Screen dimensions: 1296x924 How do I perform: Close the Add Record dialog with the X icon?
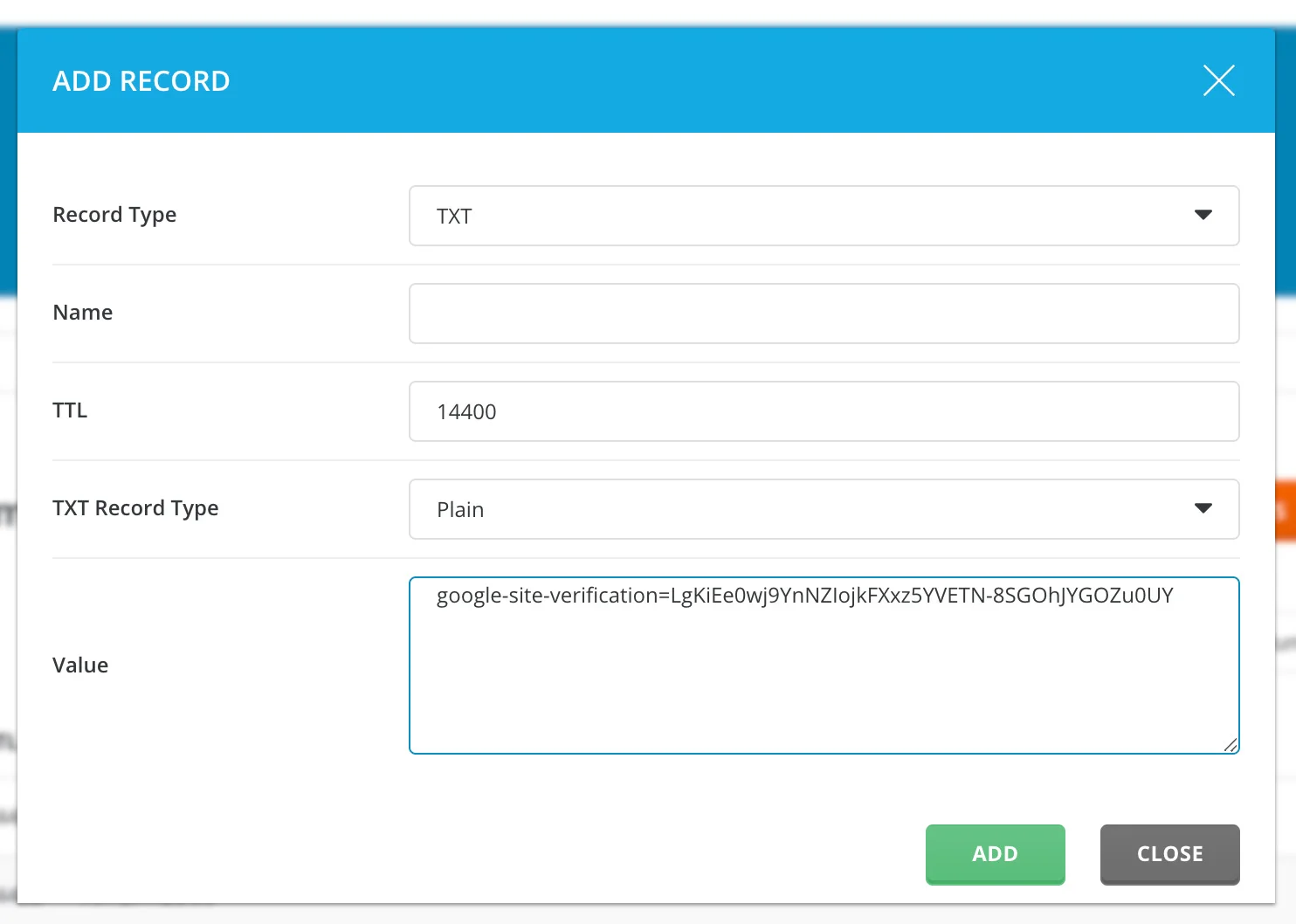1218,80
